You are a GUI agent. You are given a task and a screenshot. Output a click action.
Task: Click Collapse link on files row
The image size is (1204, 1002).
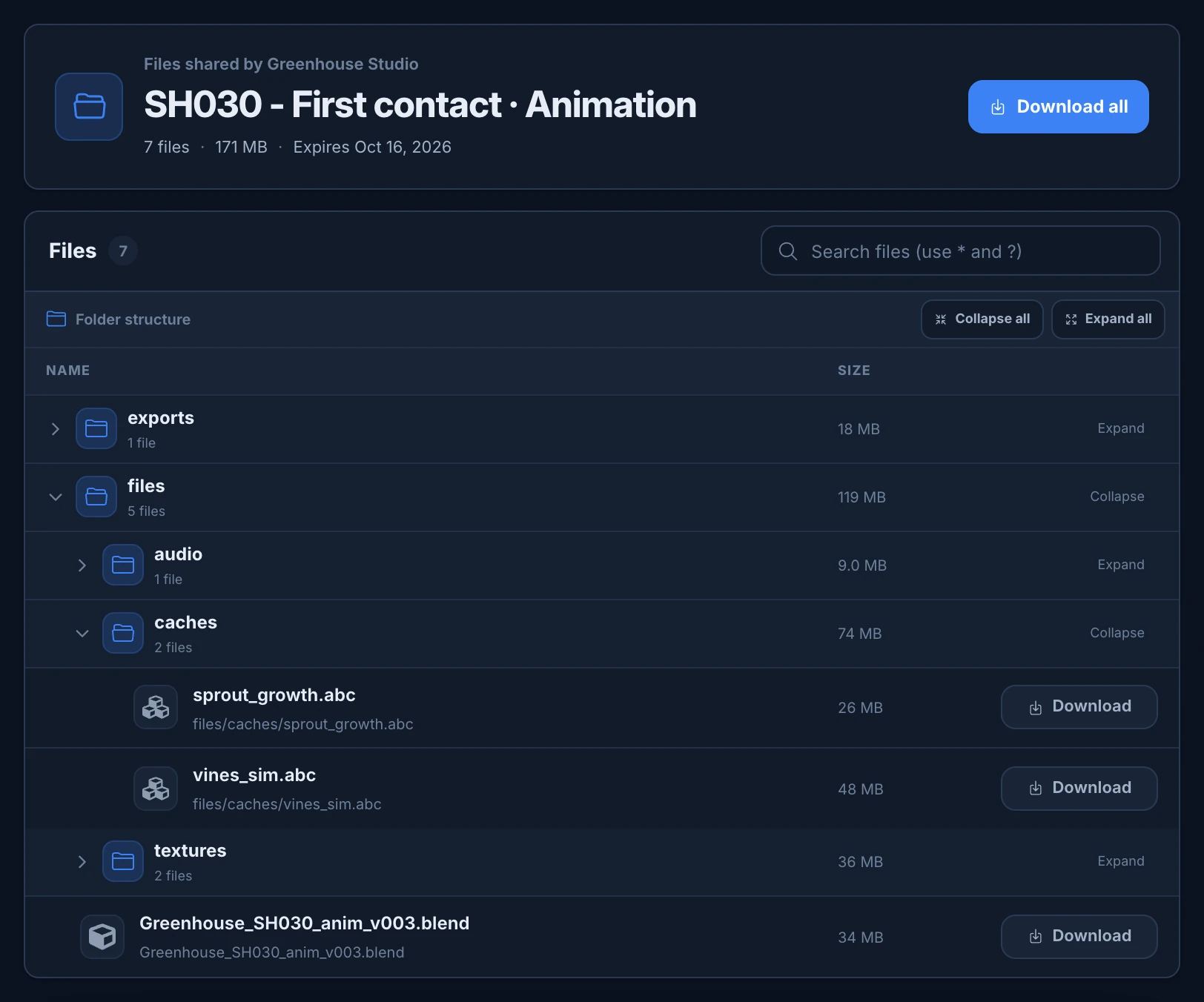tap(1117, 497)
